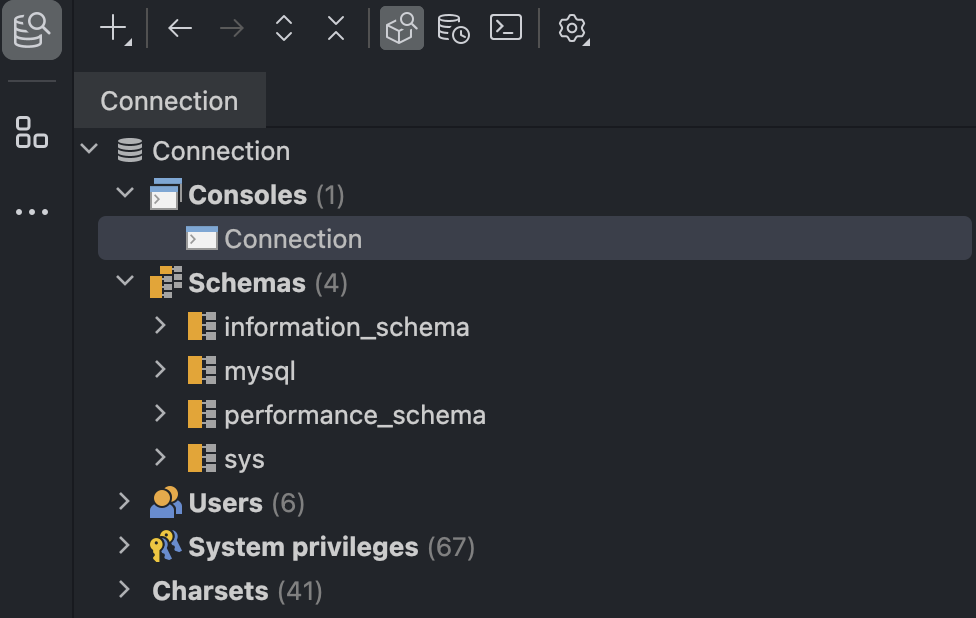Collapse the root Connection node
This screenshot has width=976, height=618.
90,150
